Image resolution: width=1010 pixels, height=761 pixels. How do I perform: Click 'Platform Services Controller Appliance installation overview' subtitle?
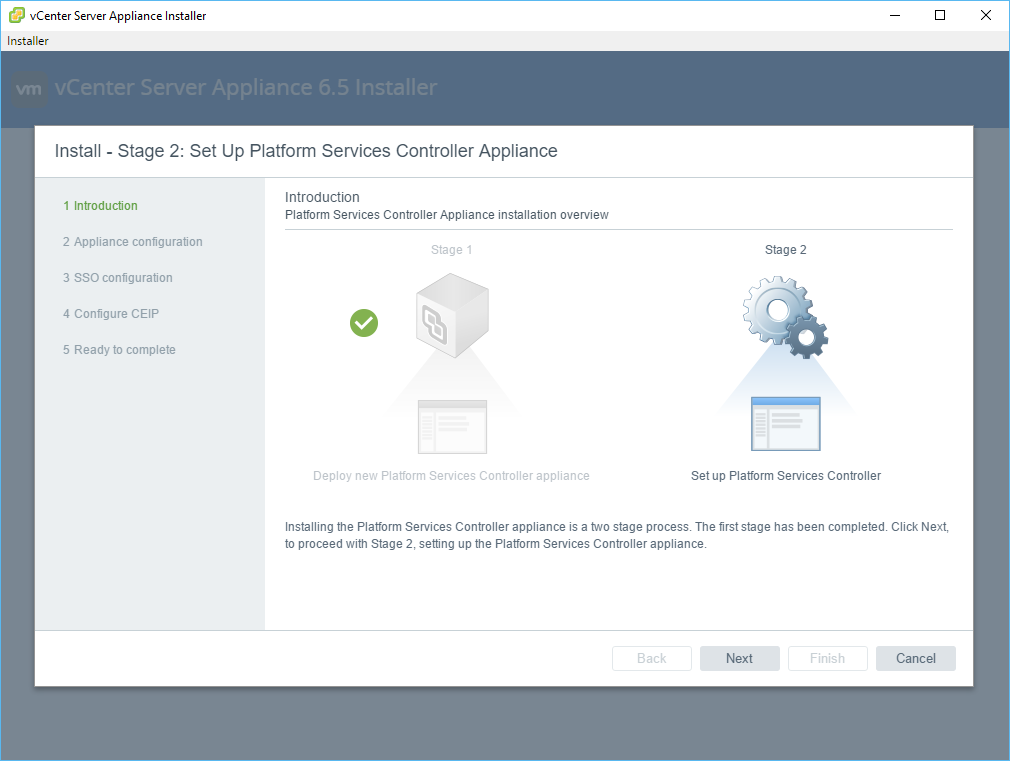(446, 215)
